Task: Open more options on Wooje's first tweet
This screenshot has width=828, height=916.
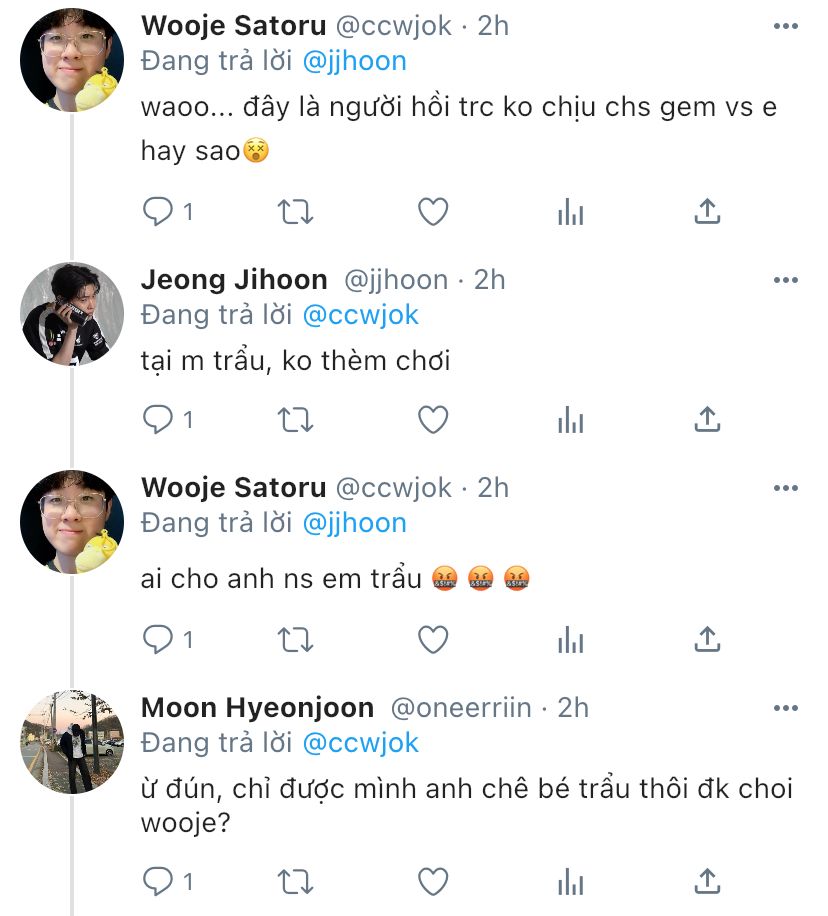Action: 785,25
